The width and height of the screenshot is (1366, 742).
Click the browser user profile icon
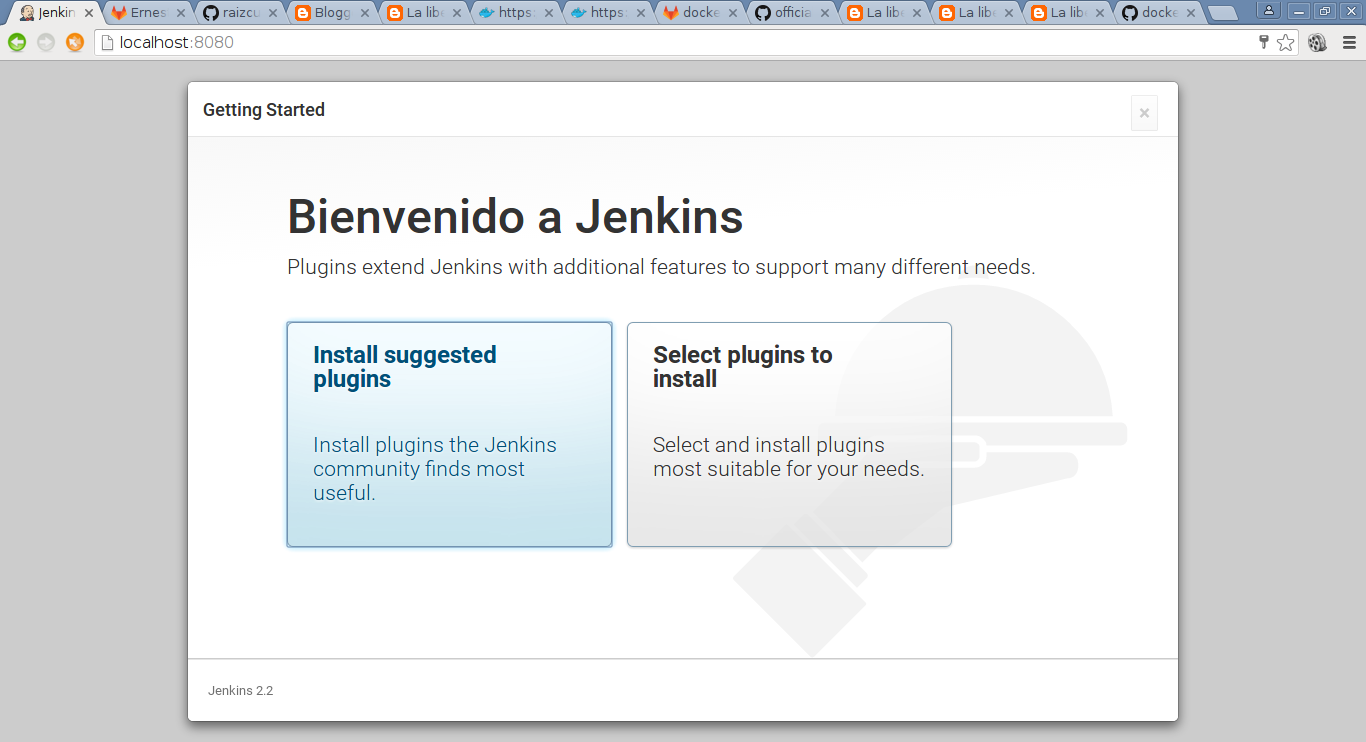click(1269, 11)
